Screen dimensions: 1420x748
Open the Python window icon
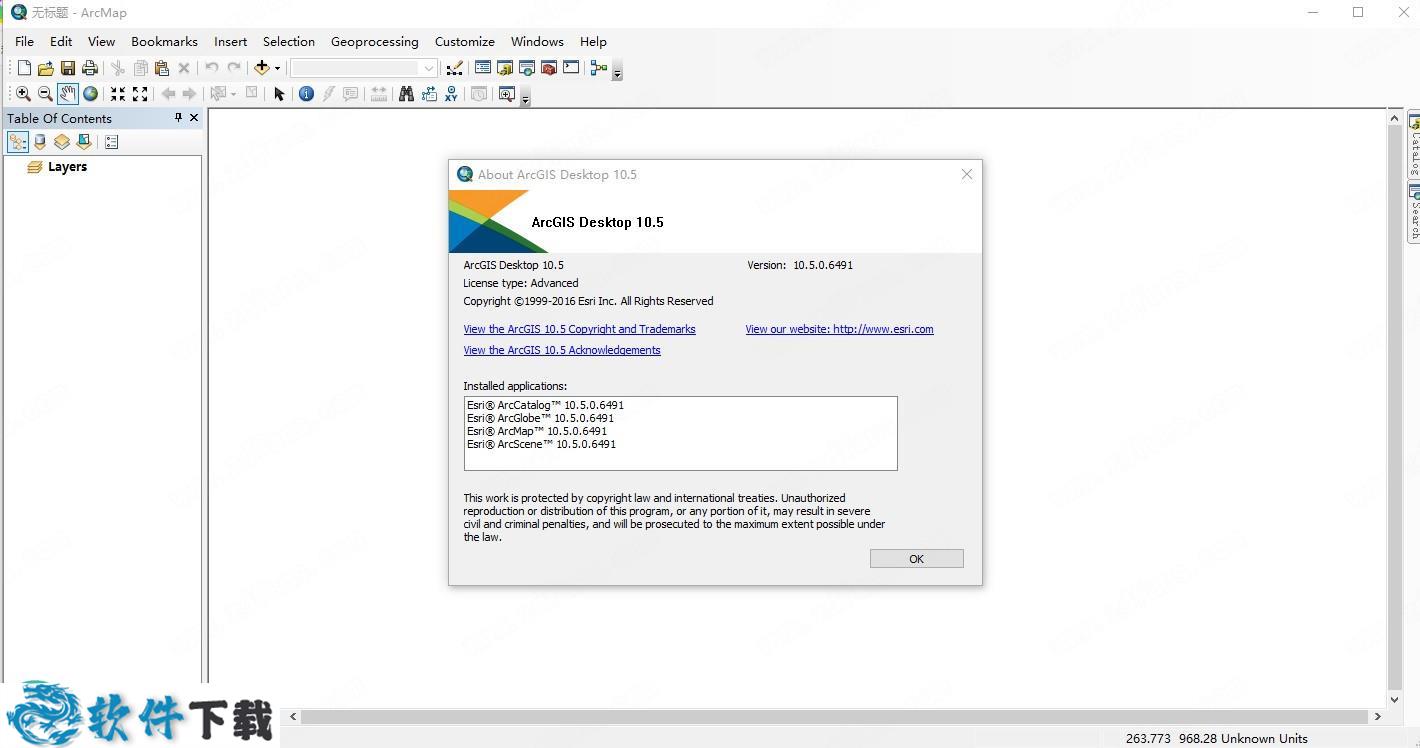571,67
